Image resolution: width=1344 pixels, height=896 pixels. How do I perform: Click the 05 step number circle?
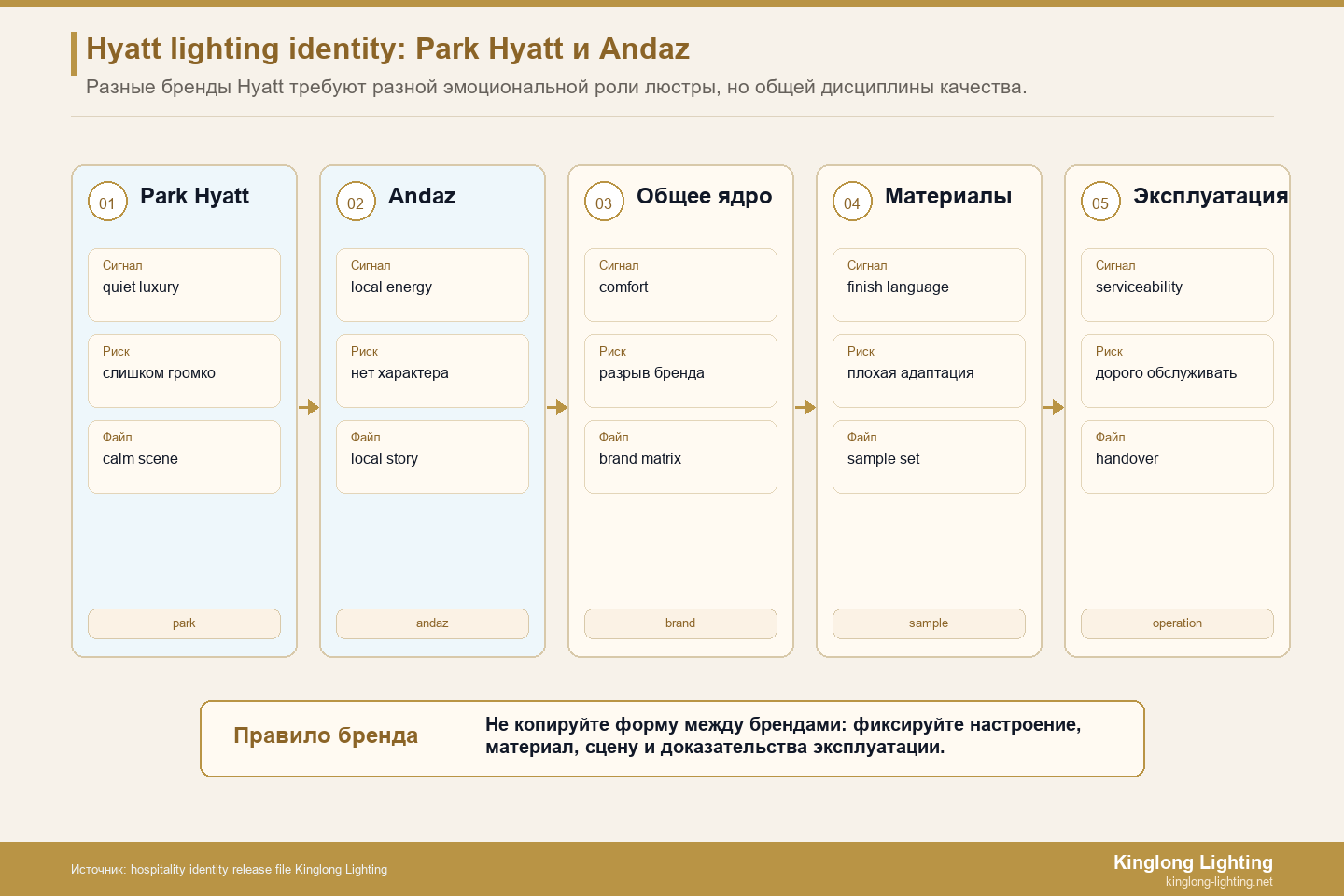[x=1100, y=202]
